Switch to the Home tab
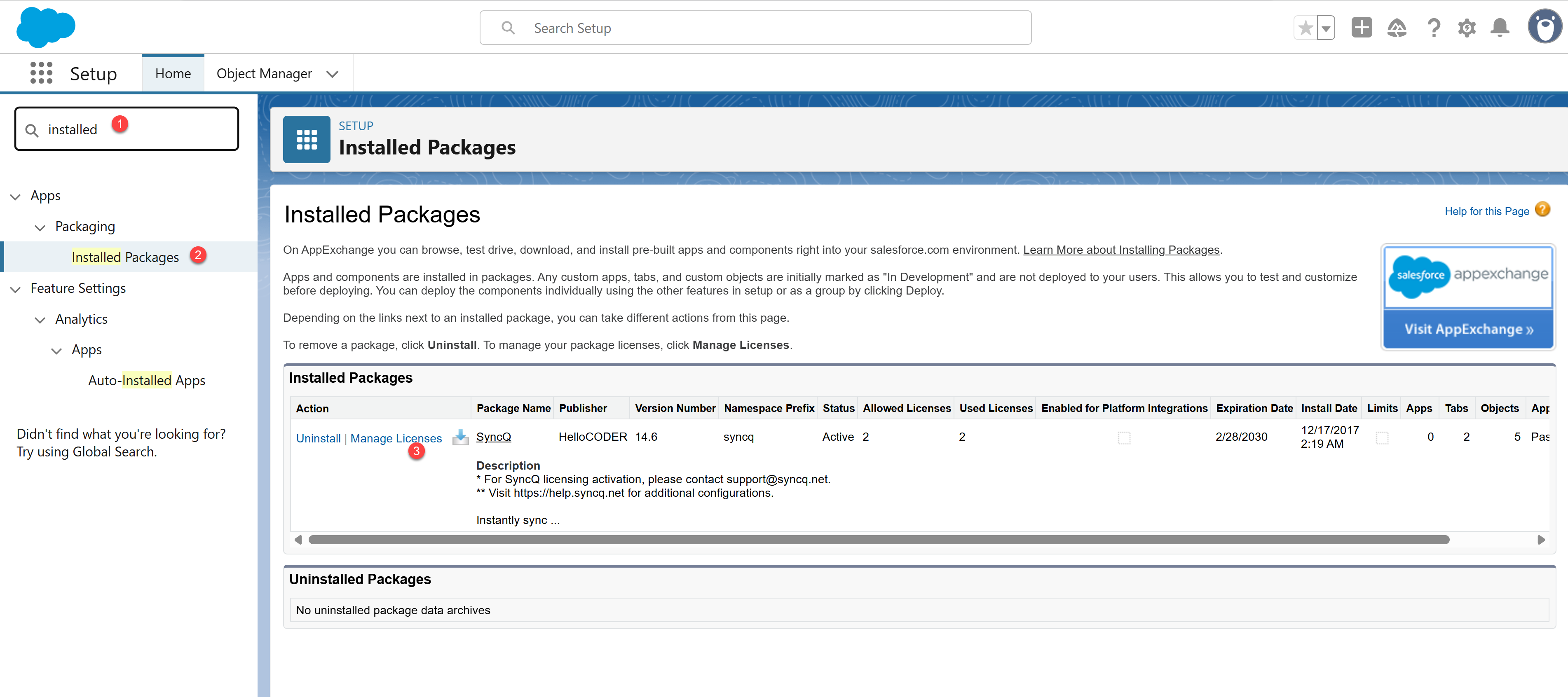Screen dimensions: 1568x697 pos(173,74)
